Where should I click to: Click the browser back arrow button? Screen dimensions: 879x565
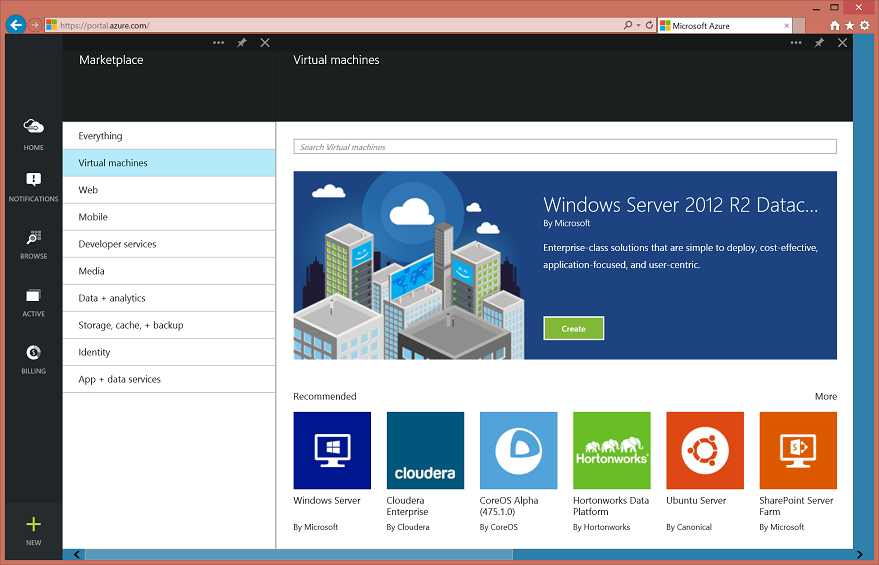click(x=16, y=25)
